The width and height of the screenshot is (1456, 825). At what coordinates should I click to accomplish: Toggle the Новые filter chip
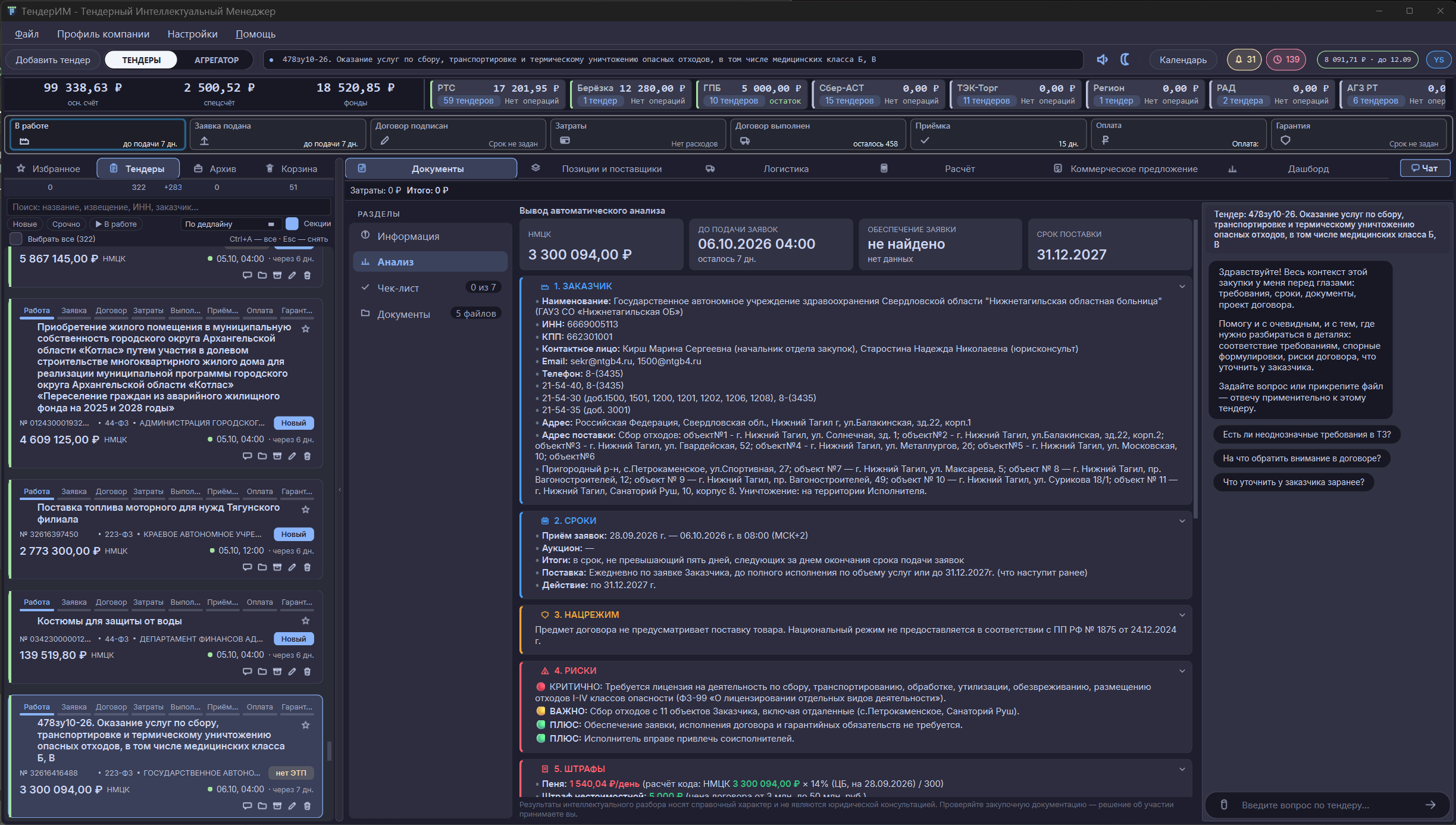coord(25,224)
